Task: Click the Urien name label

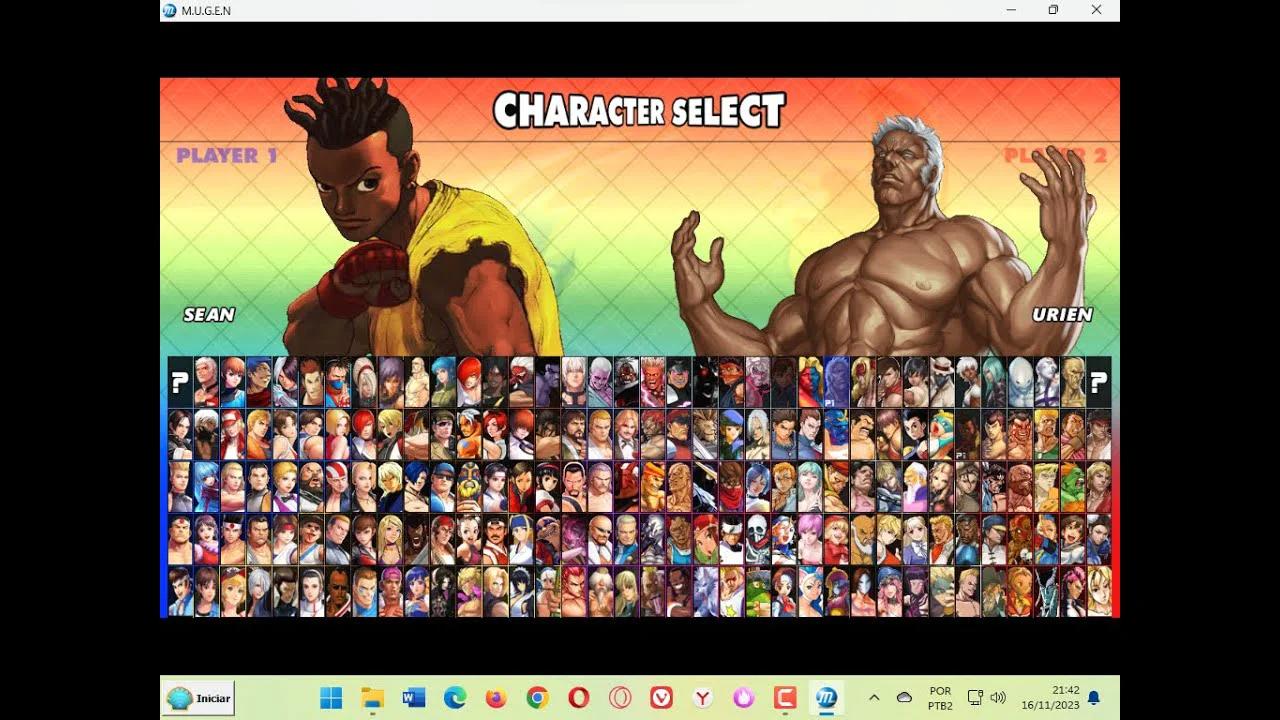Action: pyautogui.click(x=1062, y=314)
